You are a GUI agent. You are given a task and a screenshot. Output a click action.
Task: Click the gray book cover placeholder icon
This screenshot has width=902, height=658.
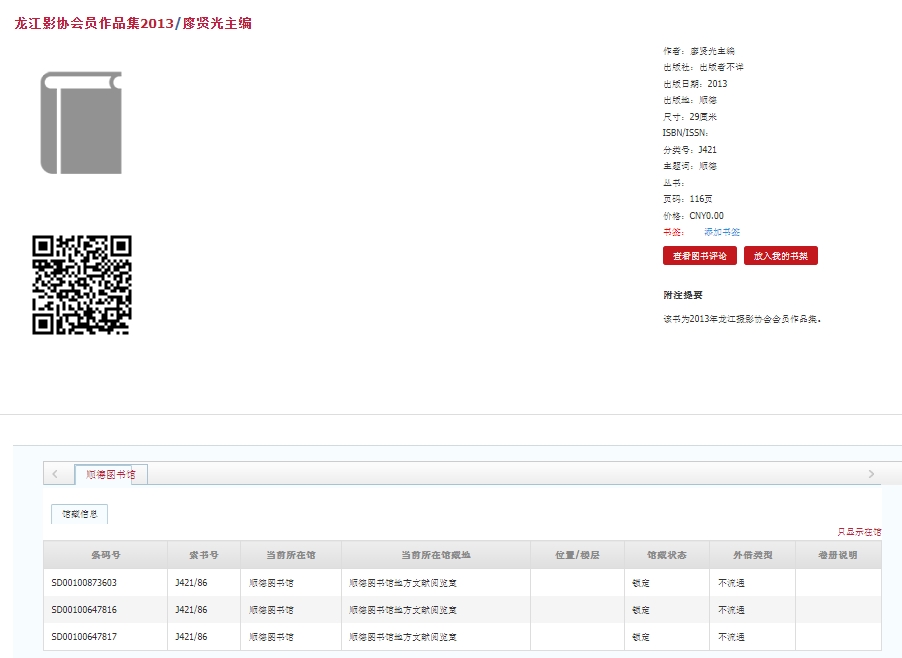81,123
